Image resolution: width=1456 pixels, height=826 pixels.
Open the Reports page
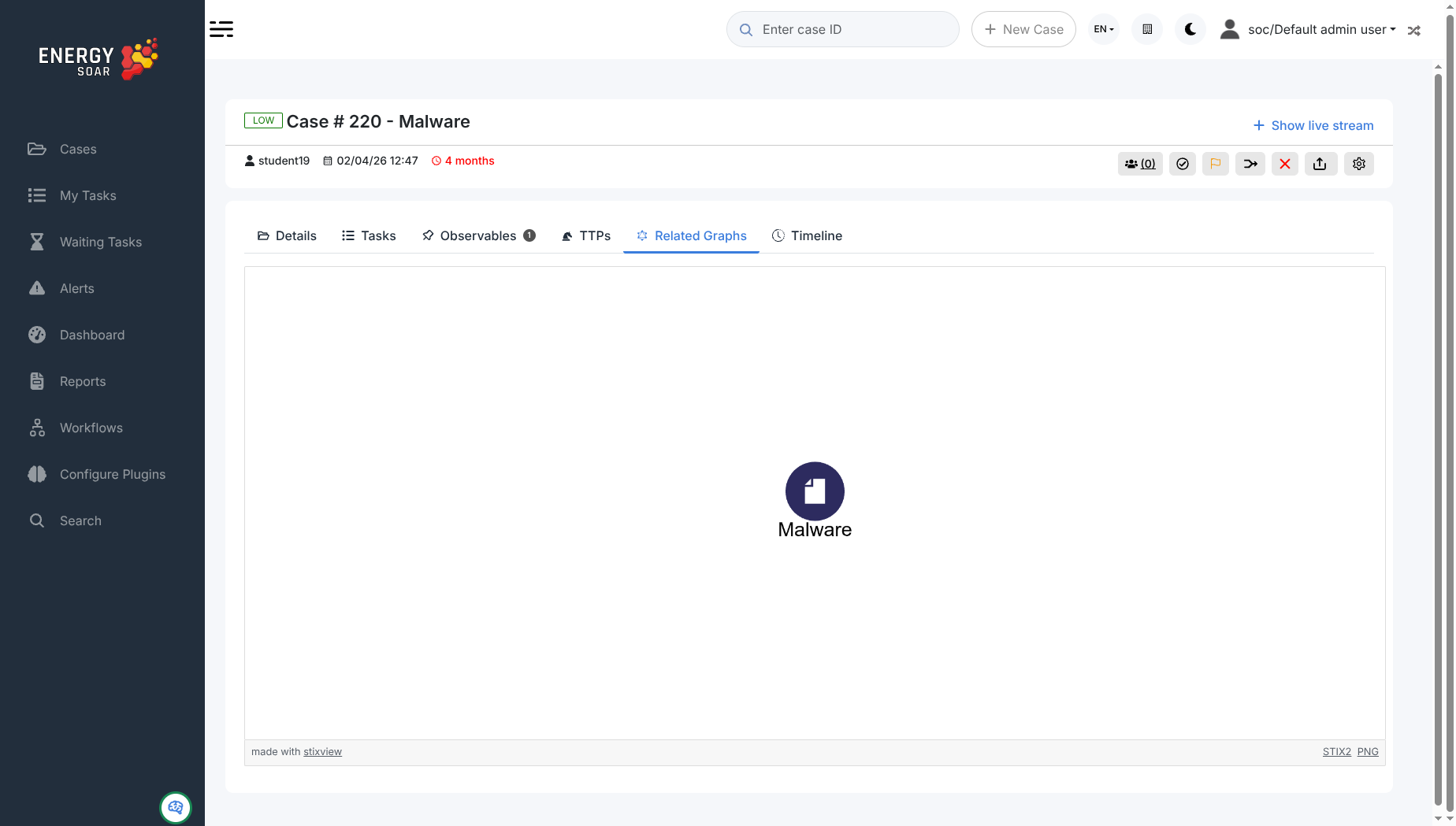[67, 381]
